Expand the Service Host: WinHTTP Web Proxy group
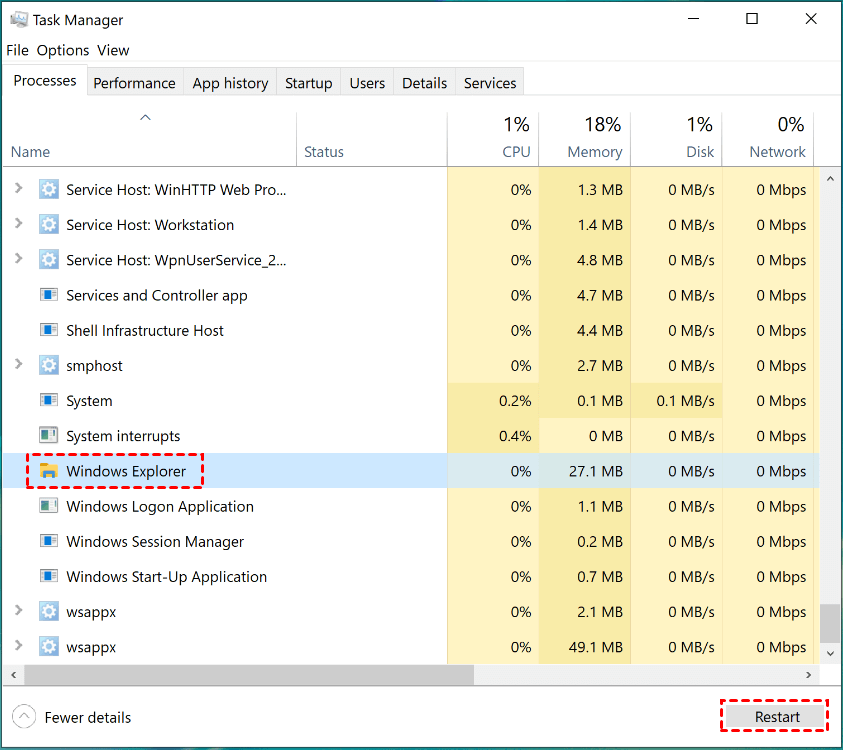843x750 pixels. (18, 189)
